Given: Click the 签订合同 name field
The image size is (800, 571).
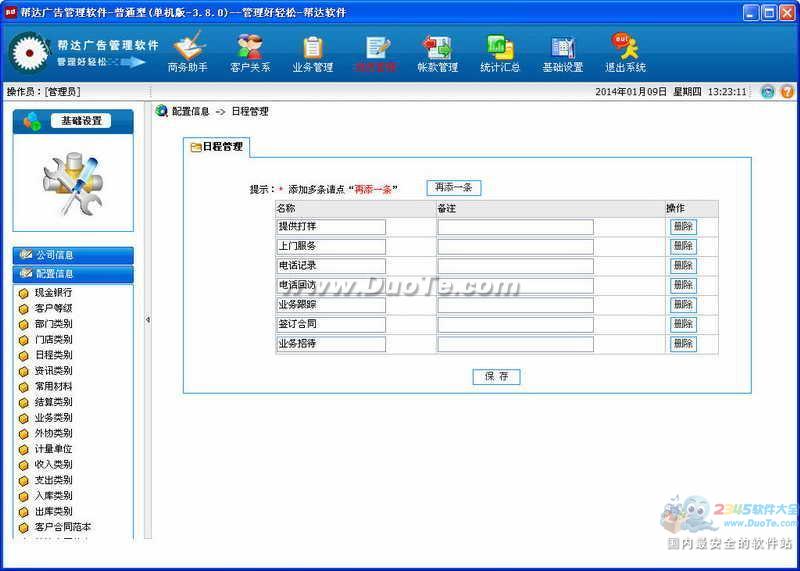Looking at the screenshot, I should pos(331,324).
